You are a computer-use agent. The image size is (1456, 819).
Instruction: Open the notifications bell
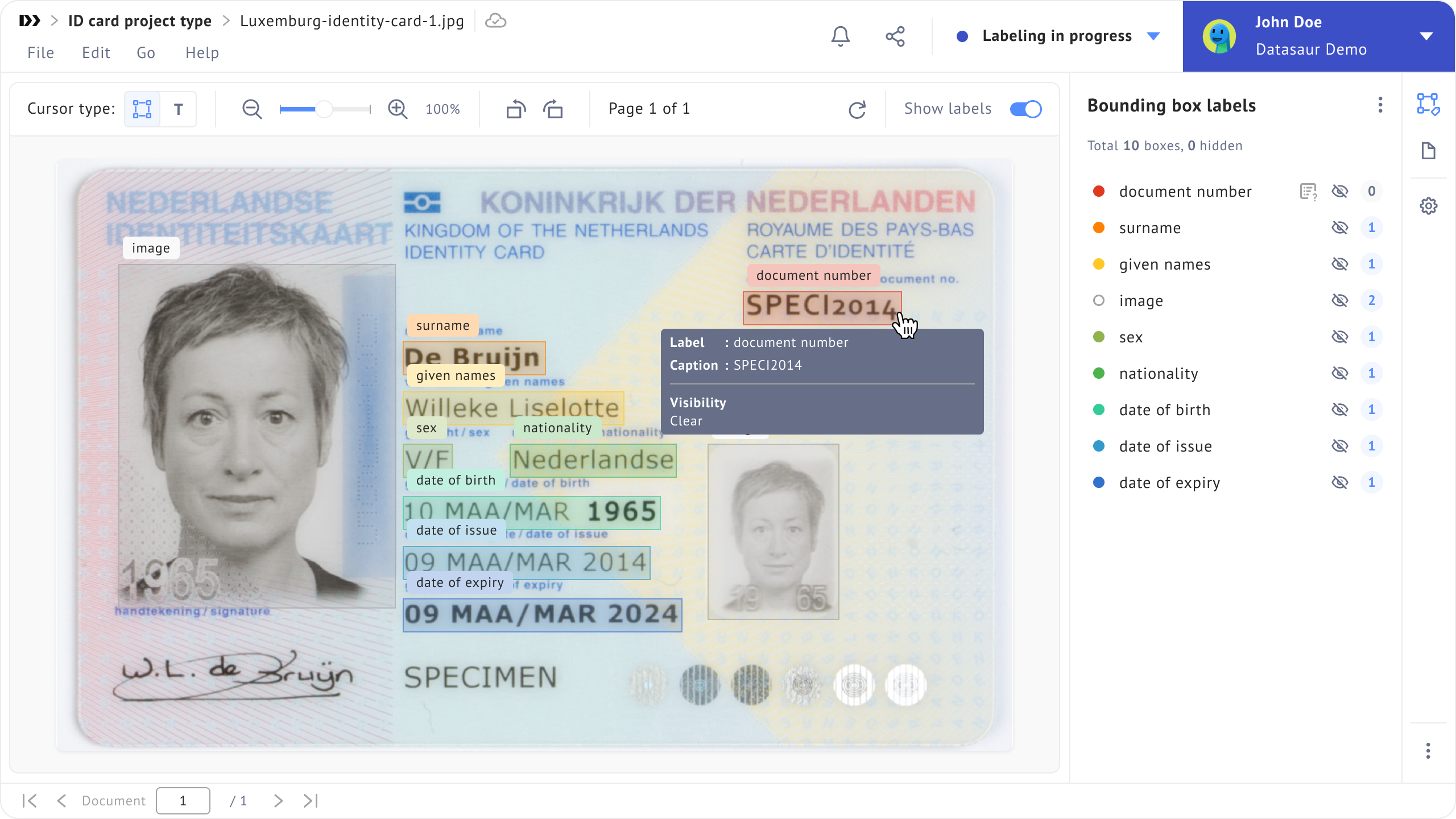click(841, 36)
